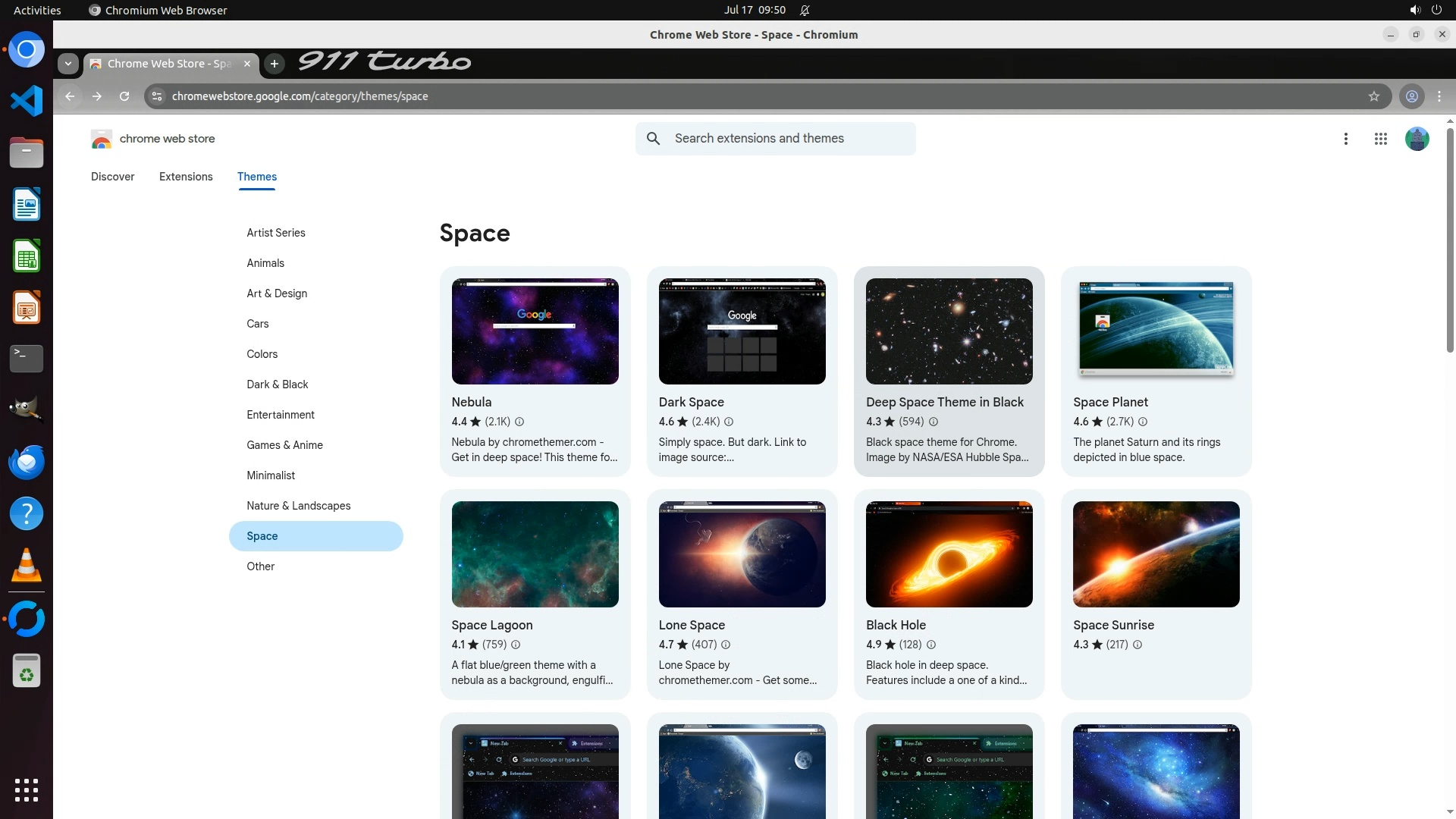This screenshot has height=819, width=1456.
Task: Click the info icon next to Nebula rating
Action: 519,422
